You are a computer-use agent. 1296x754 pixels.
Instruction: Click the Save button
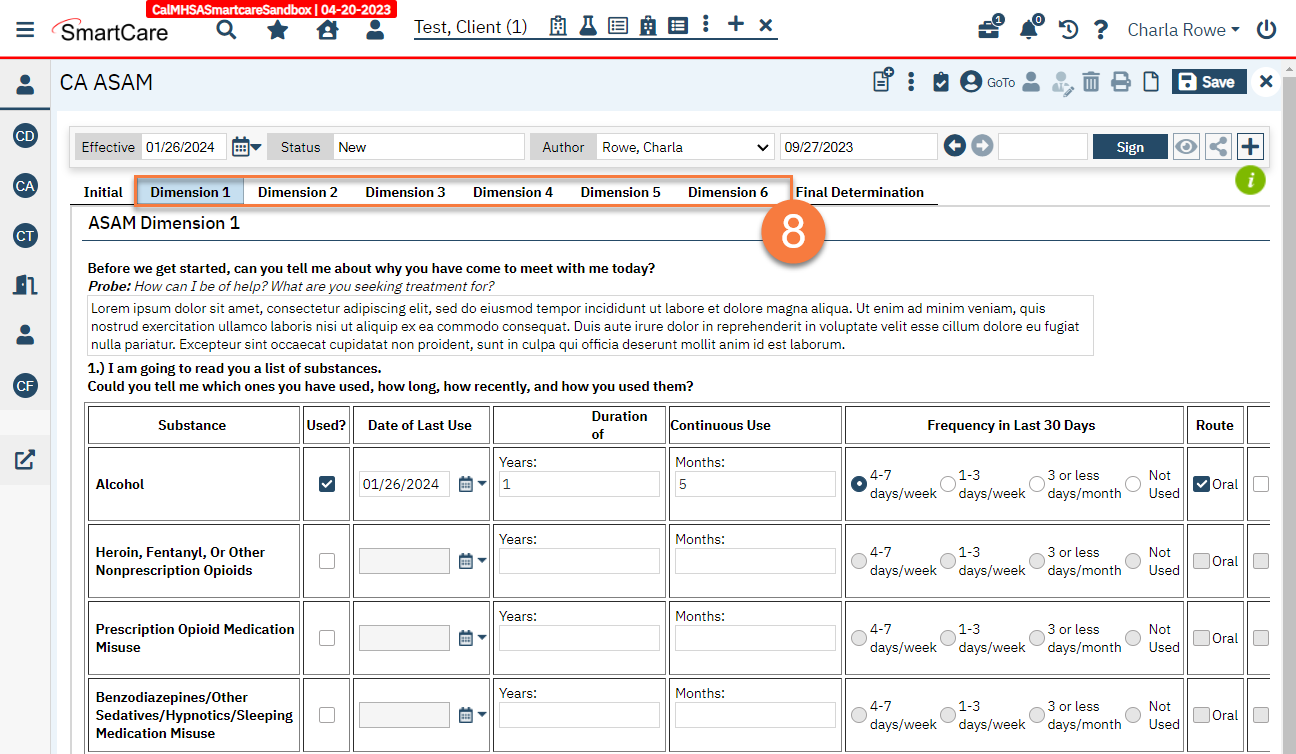point(1208,82)
